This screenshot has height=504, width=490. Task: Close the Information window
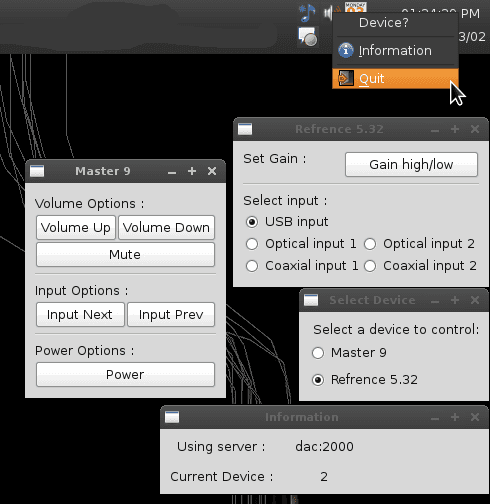tap(475, 417)
